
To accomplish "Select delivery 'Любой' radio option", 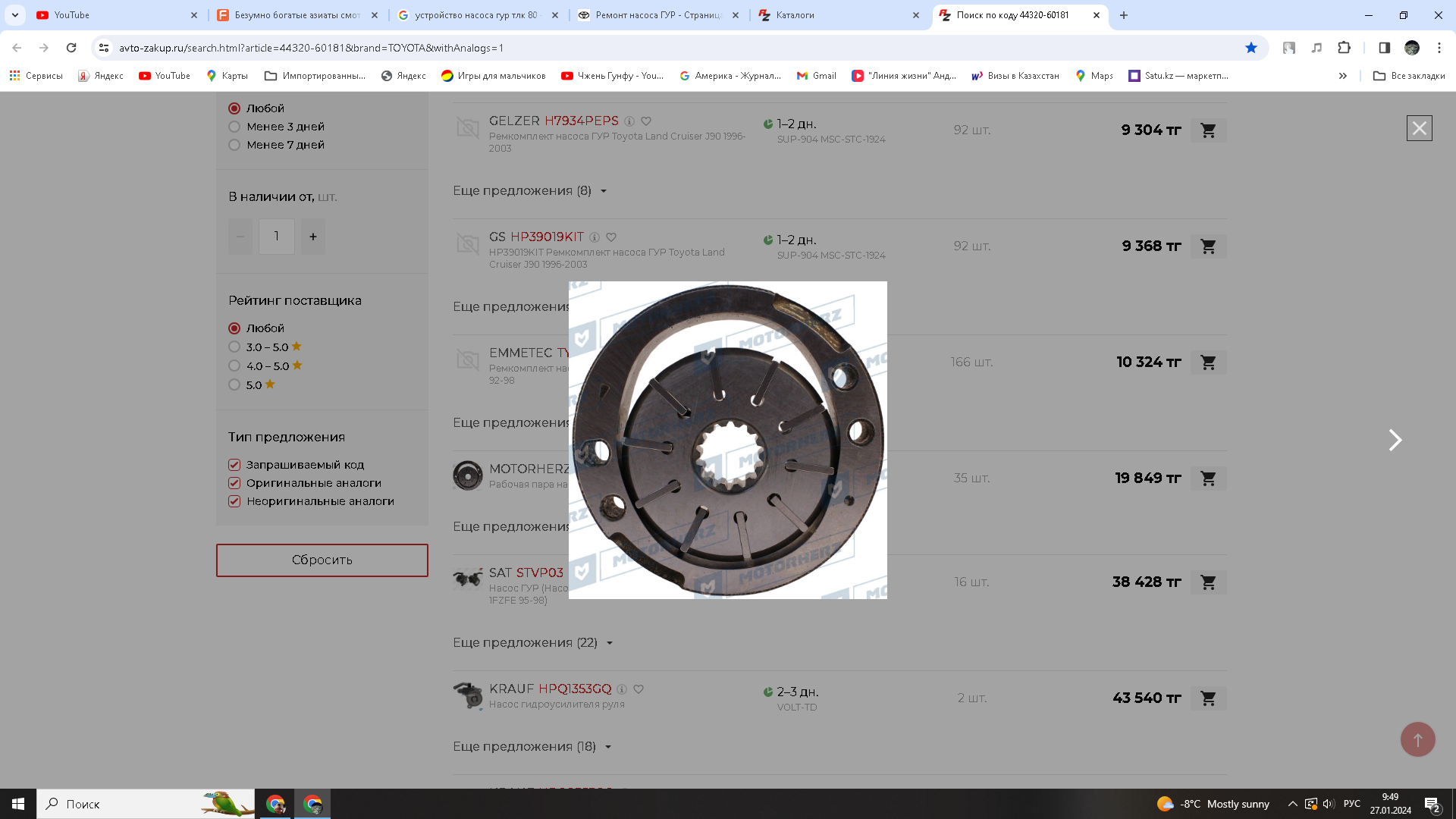I will tap(234, 108).
